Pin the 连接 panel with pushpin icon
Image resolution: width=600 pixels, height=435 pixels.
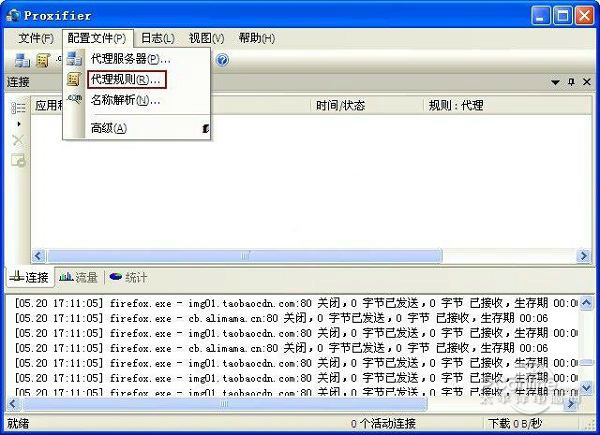pyautogui.click(x=571, y=81)
